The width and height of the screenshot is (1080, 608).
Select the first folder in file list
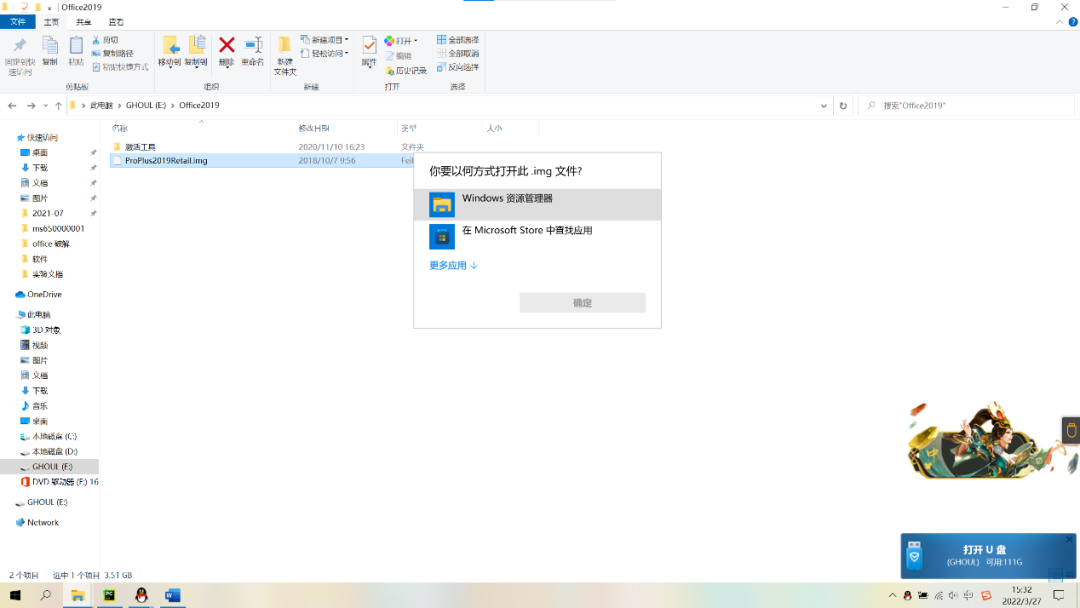point(140,147)
